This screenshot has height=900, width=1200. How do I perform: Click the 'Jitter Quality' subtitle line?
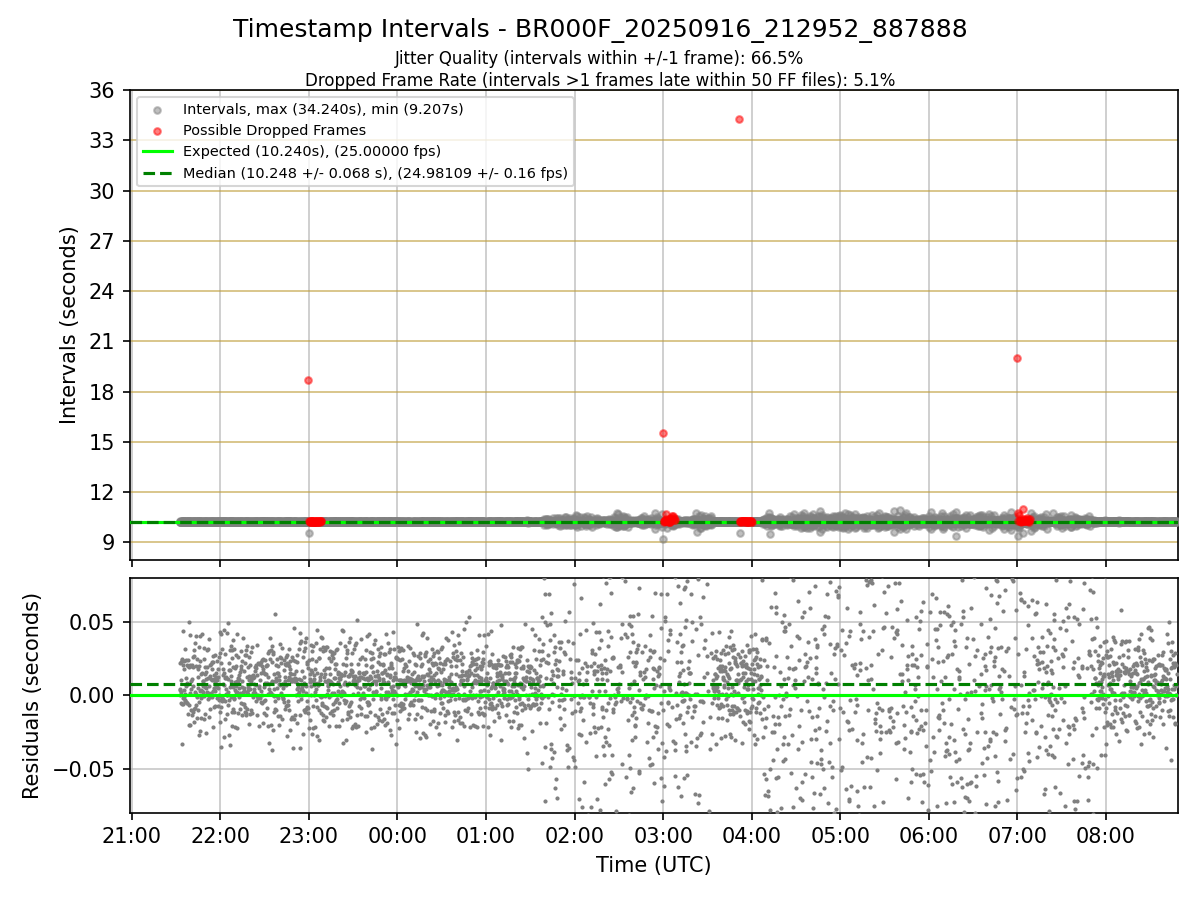tap(599, 58)
